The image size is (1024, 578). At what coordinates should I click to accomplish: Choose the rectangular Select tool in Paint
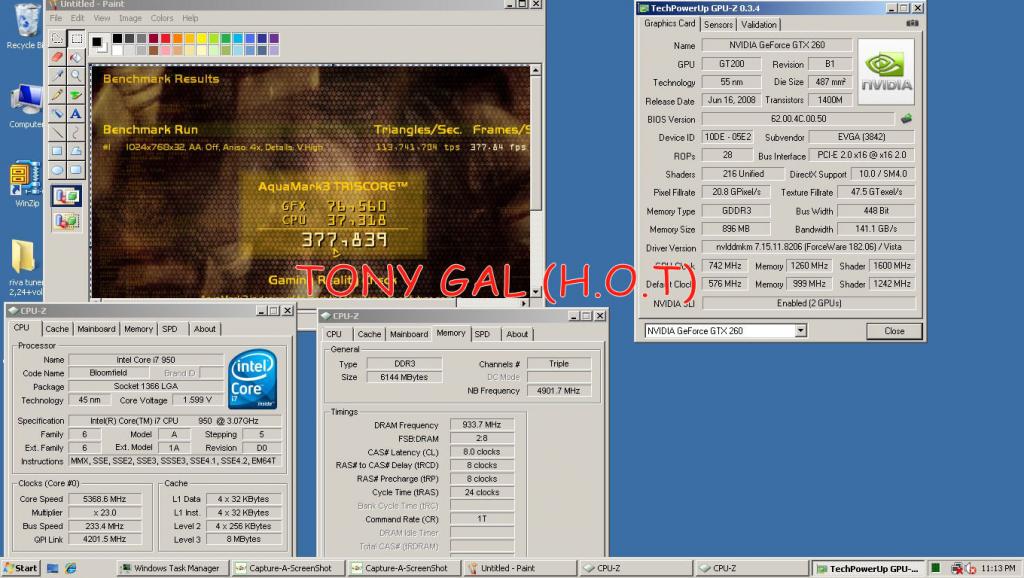point(76,39)
